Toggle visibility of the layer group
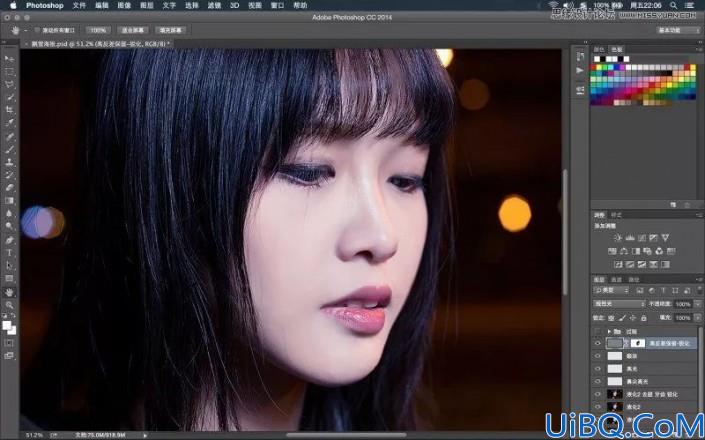This screenshot has width=705, height=440. point(598,331)
